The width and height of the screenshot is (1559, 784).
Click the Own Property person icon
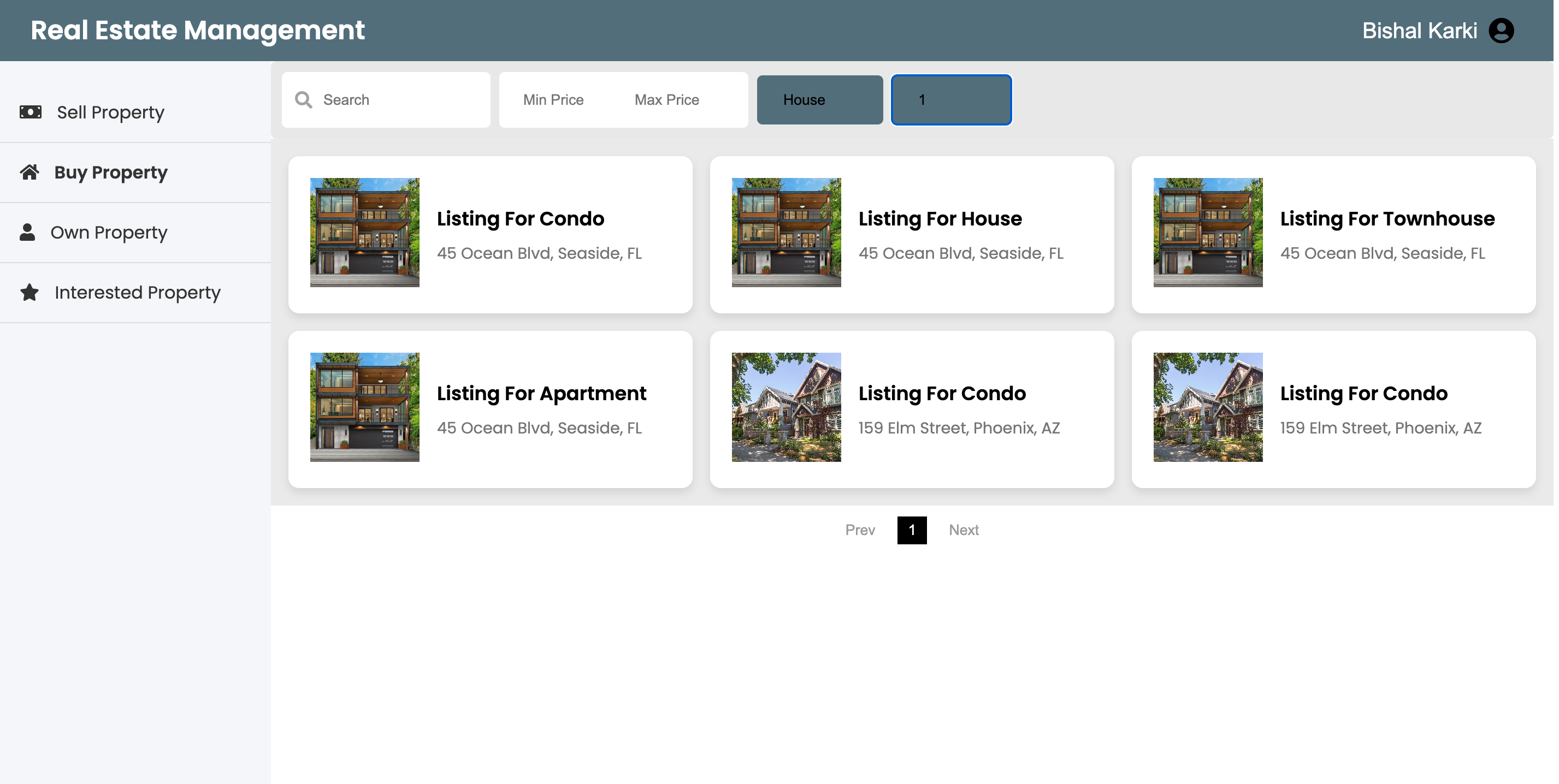pos(27,232)
